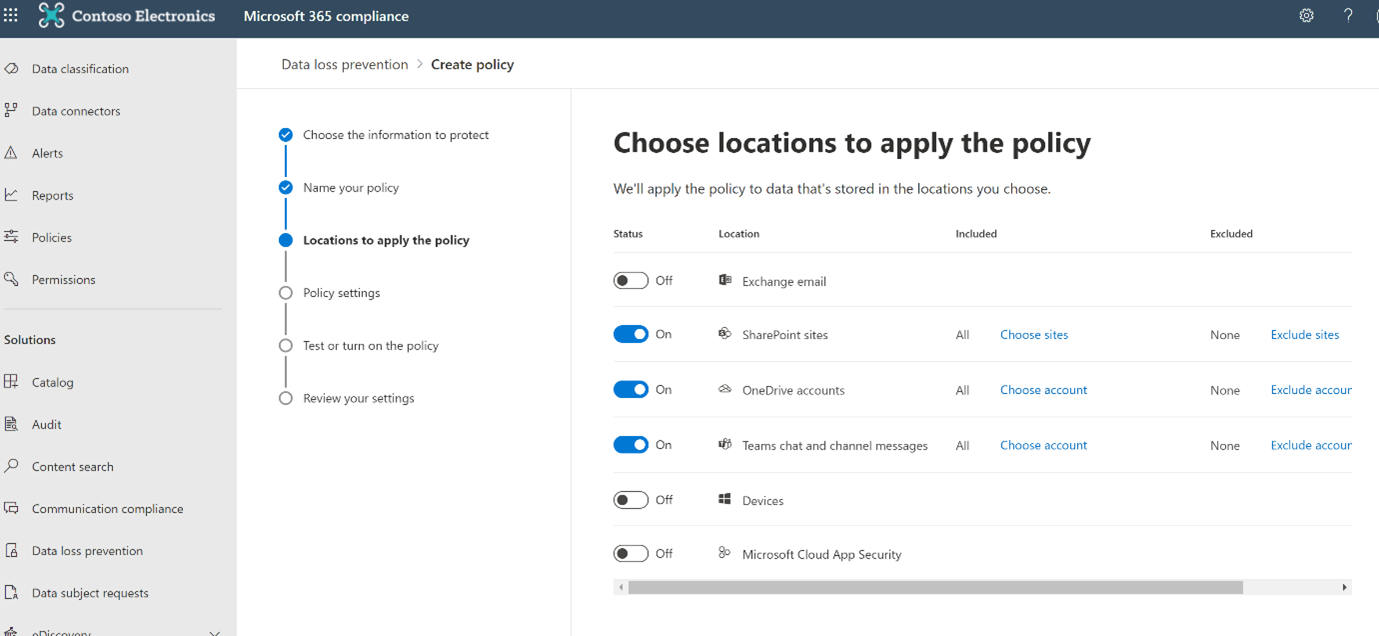Disable the Teams chat and channel messages toggle
Screen dimensions: 1379x636
click(x=631, y=445)
